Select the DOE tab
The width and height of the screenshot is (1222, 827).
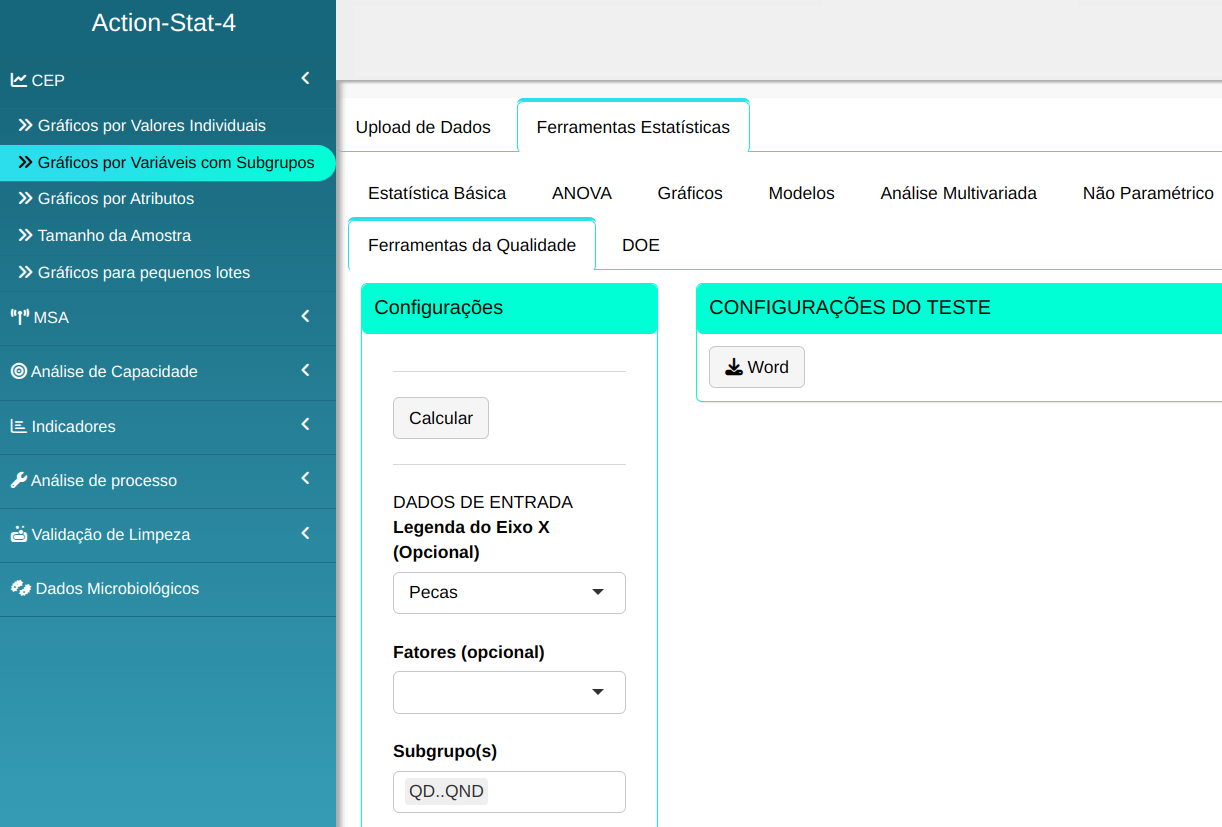(x=640, y=245)
